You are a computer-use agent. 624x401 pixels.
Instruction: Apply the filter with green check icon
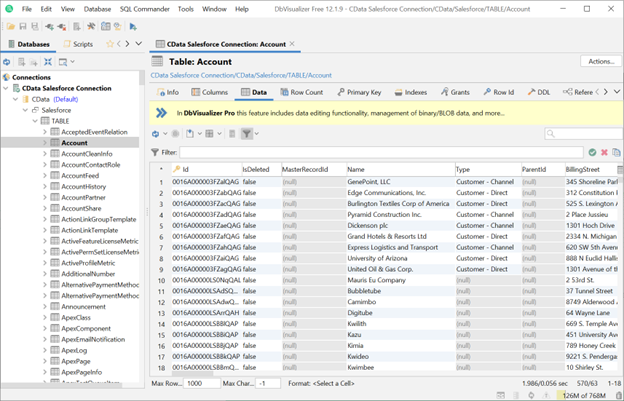[592, 152]
